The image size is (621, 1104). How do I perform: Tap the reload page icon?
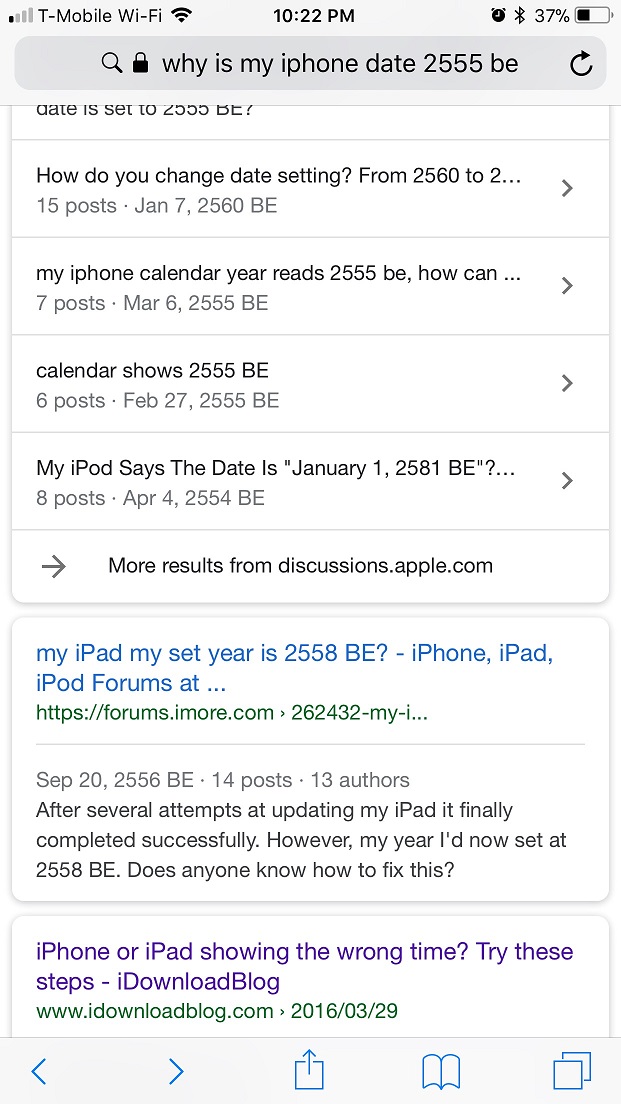point(580,64)
